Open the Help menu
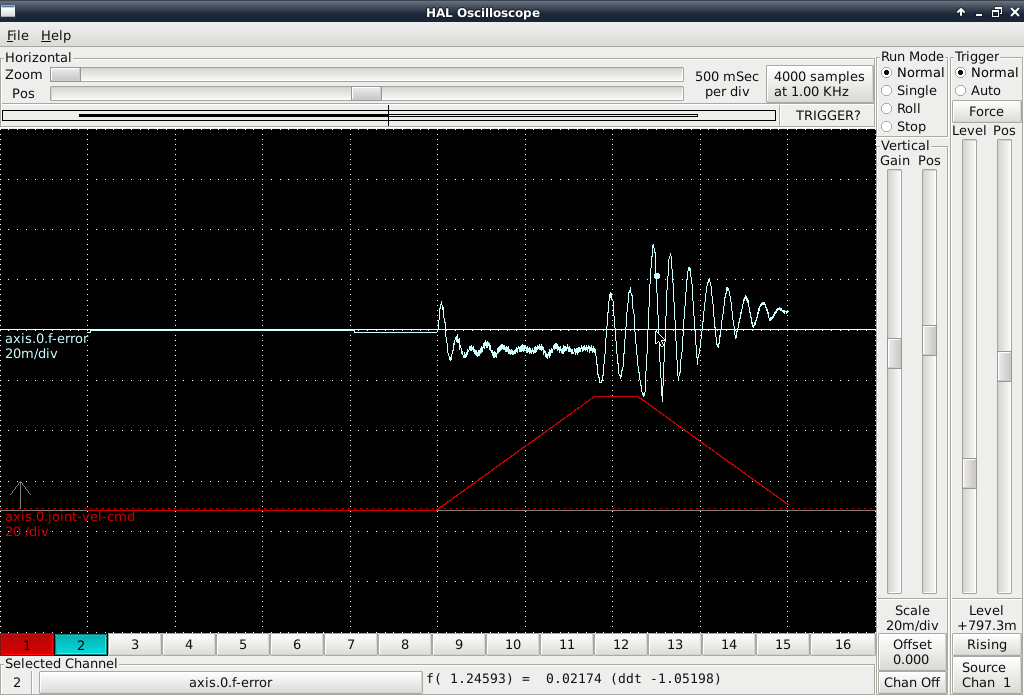This screenshot has width=1024, height=696. click(56, 35)
